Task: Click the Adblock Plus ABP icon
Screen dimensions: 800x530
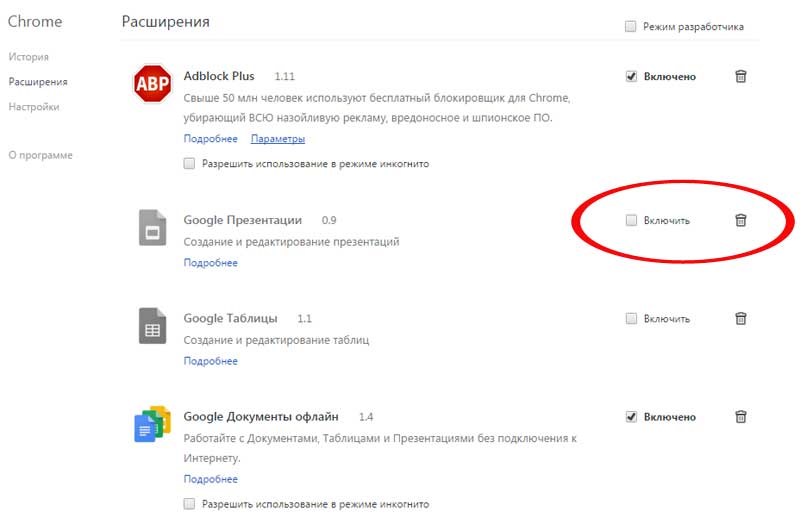Action: tap(152, 83)
